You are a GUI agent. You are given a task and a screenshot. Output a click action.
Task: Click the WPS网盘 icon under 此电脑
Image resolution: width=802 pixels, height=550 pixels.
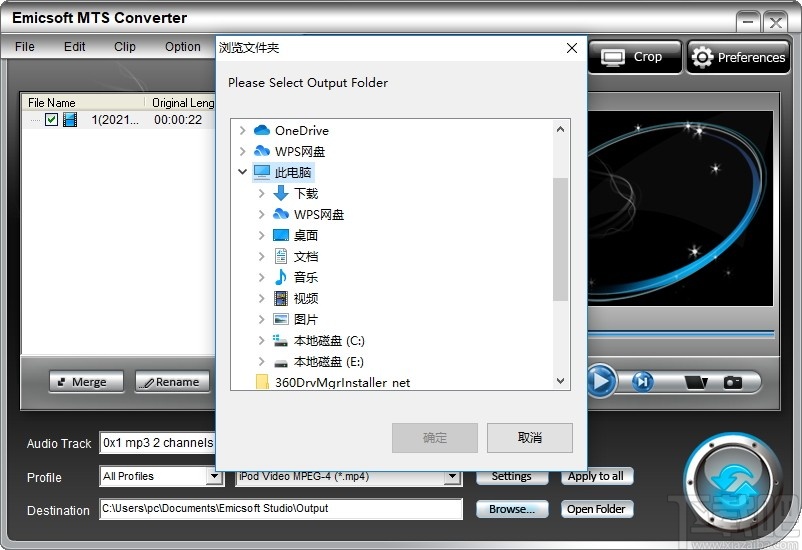click(x=281, y=214)
